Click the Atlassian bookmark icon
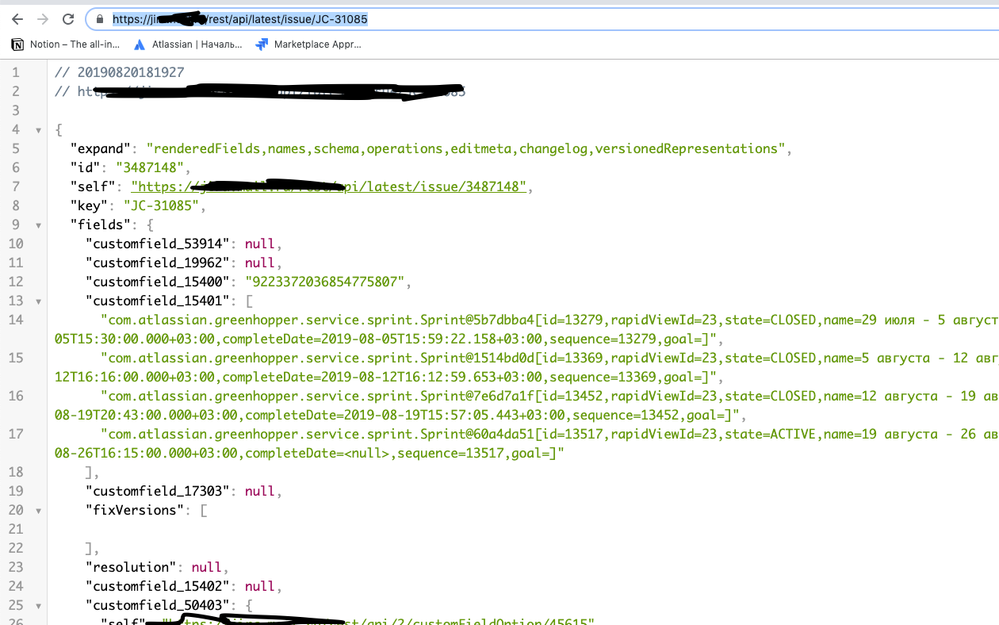This screenshot has height=625, width=999. pos(140,44)
